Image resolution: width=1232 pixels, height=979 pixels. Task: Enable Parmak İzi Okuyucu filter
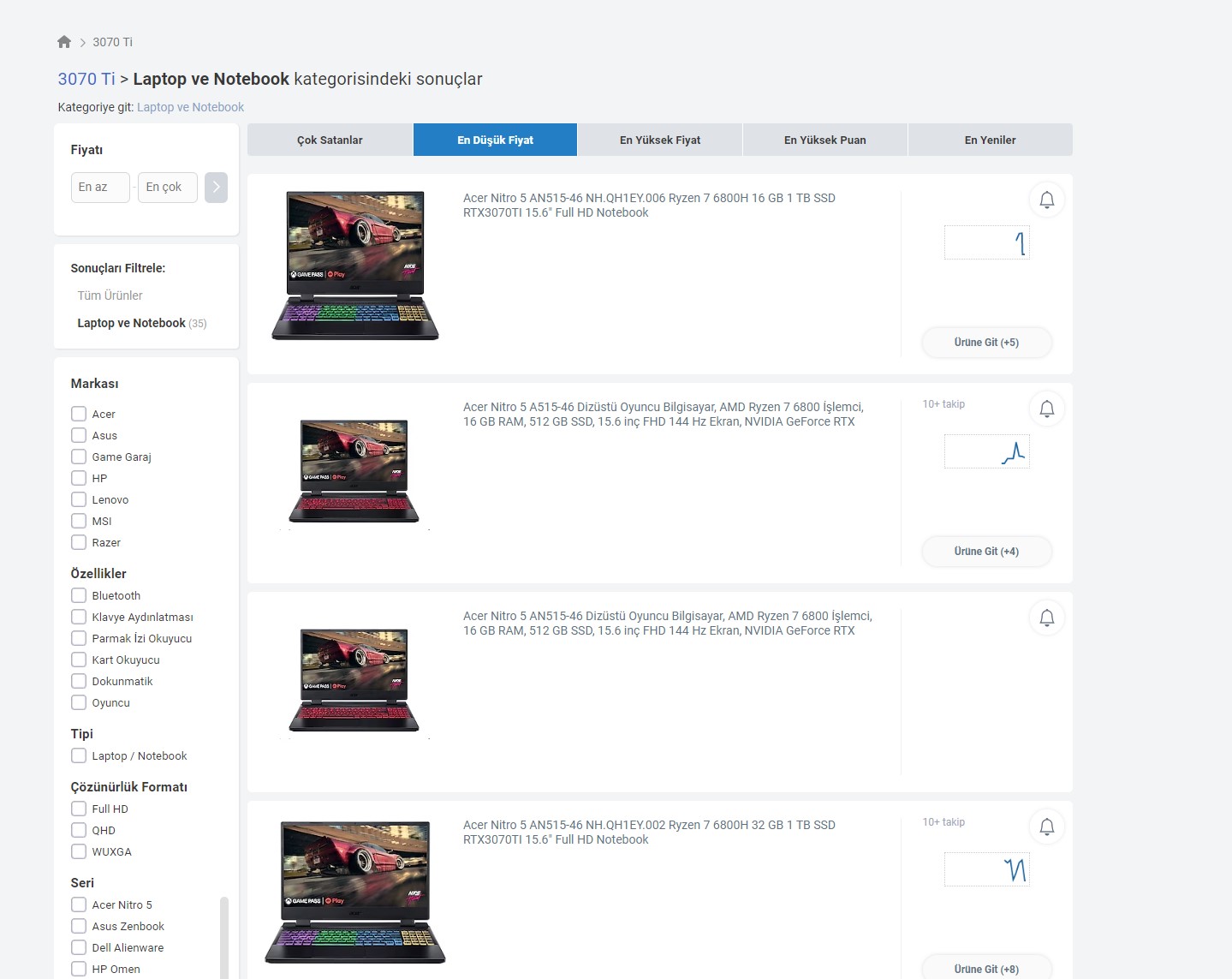pyautogui.click(x=79, y=638)
